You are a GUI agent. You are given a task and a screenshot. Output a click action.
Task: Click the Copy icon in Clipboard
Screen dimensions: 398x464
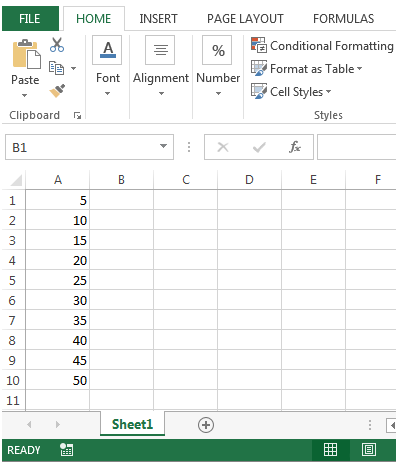pos(57,68)
